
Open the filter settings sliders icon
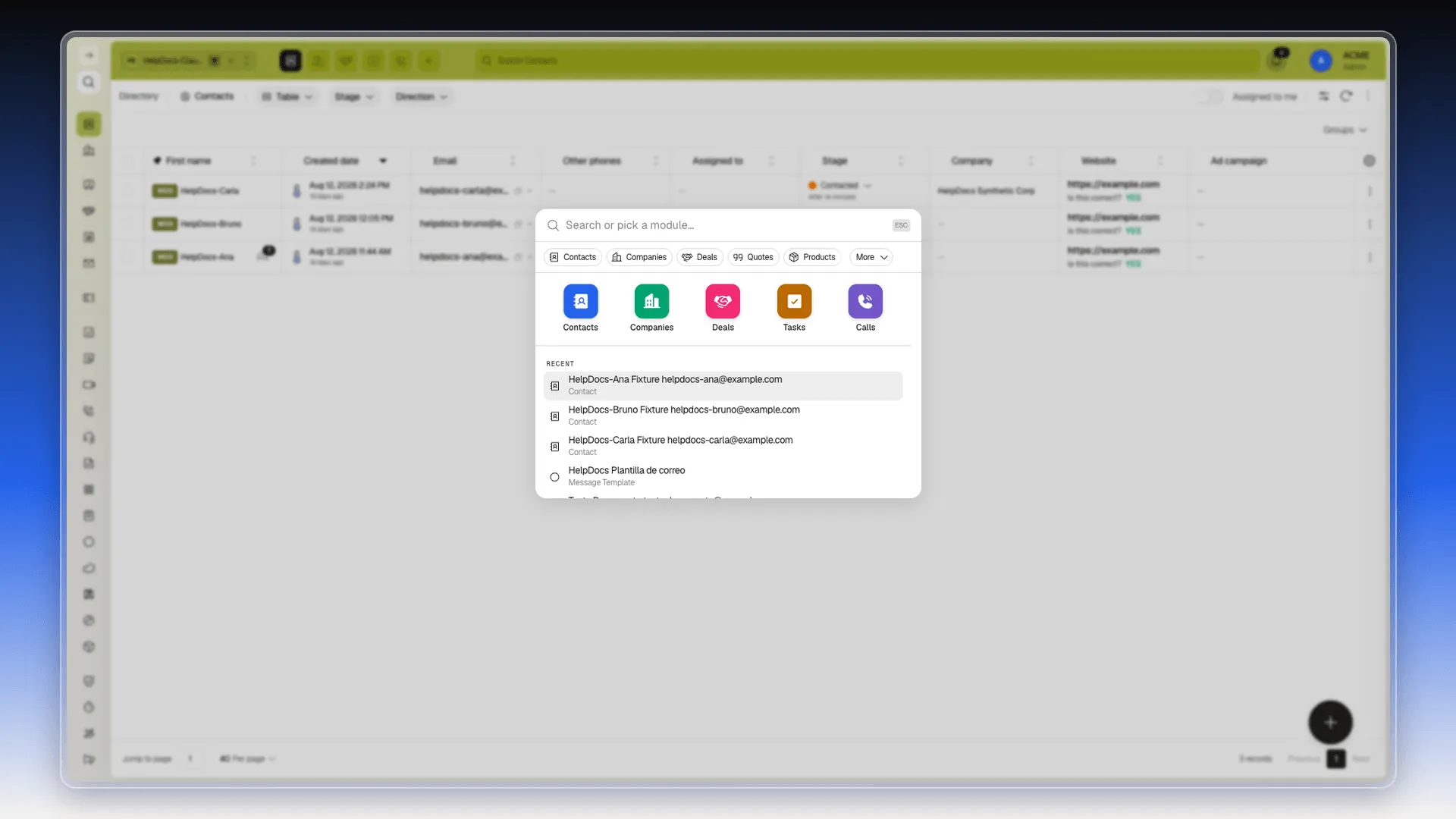click(1323, 96)
